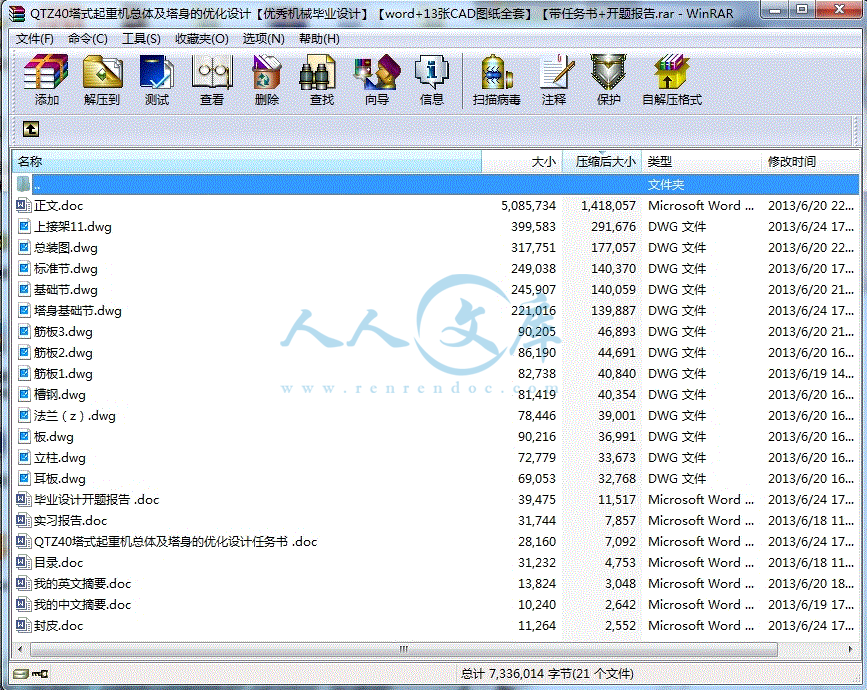867x690 pixels.
Task: Show archive Info (信息) icon
Action: pos(431,72)
